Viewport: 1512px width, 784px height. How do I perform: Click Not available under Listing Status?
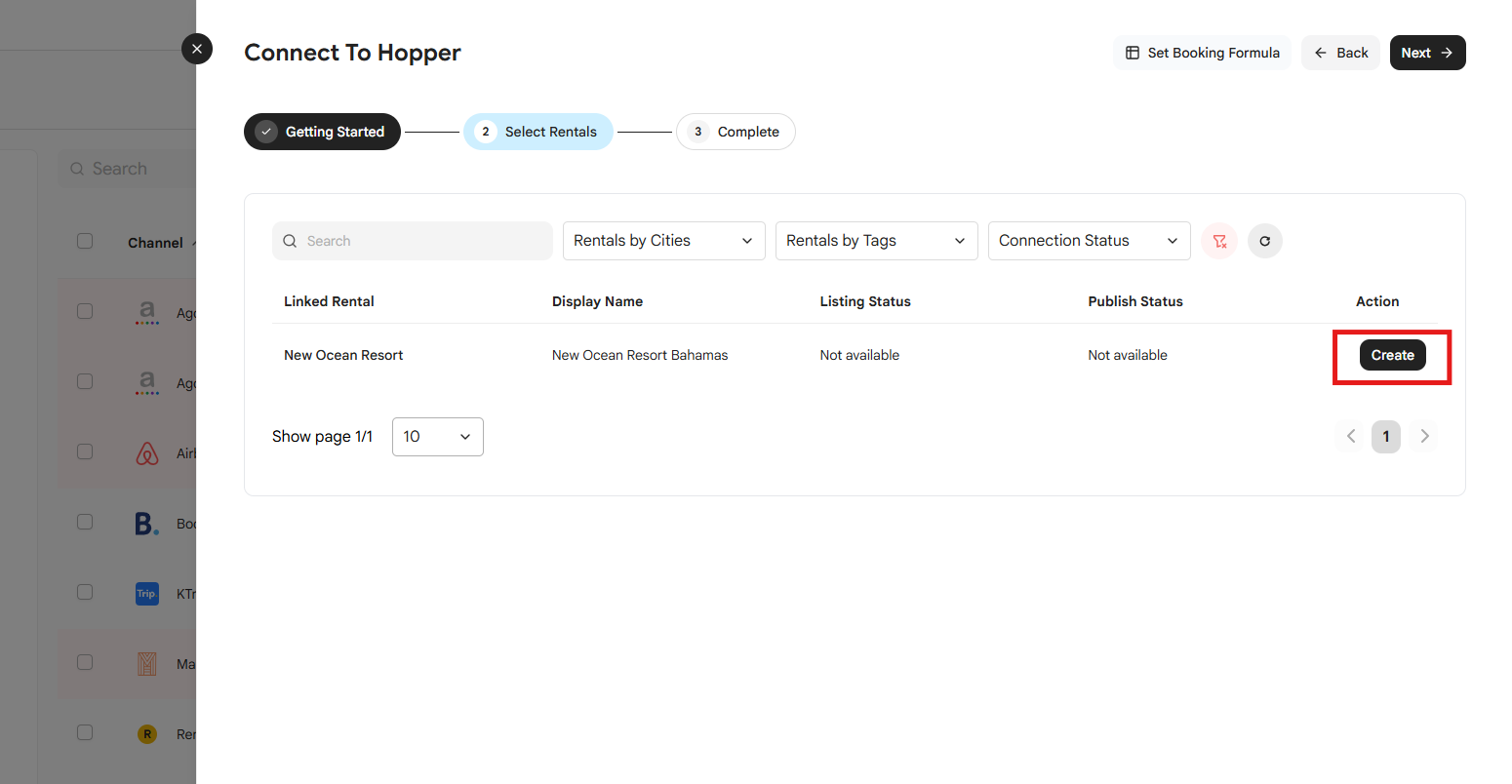click(859, 355)
